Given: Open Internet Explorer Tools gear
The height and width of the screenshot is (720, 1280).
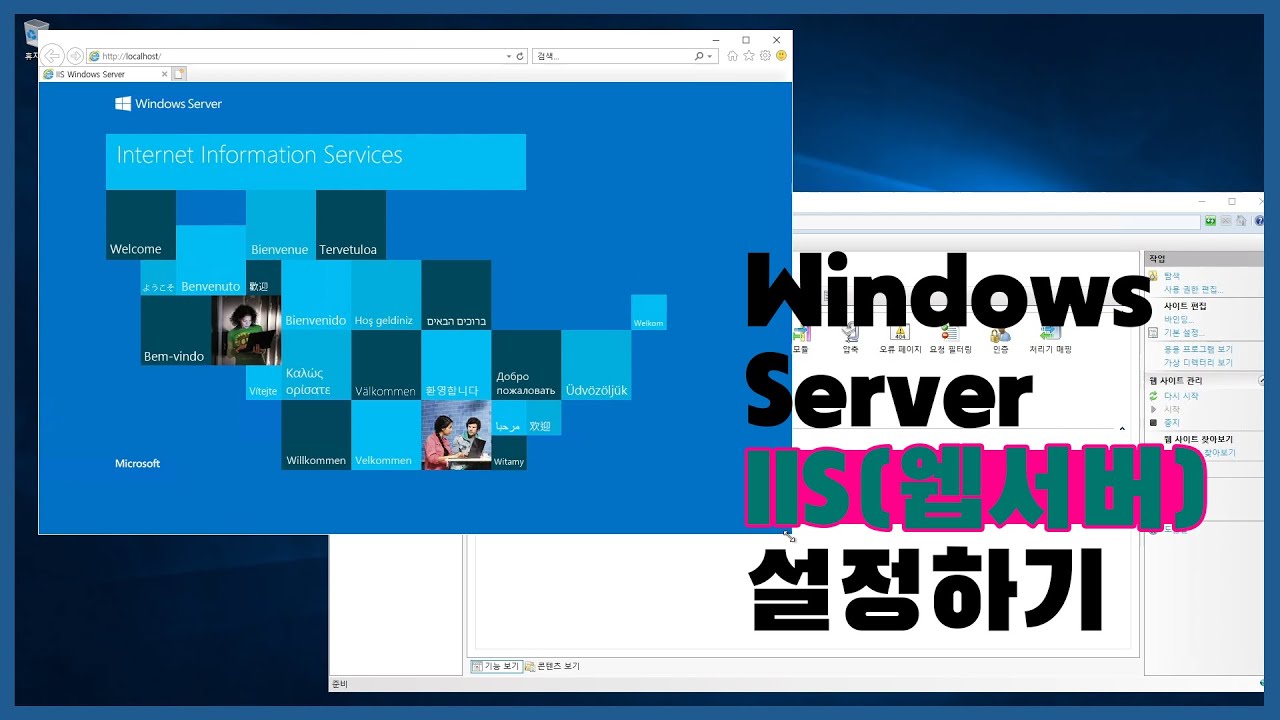Looking at the screenshot, I should [765, 56].
